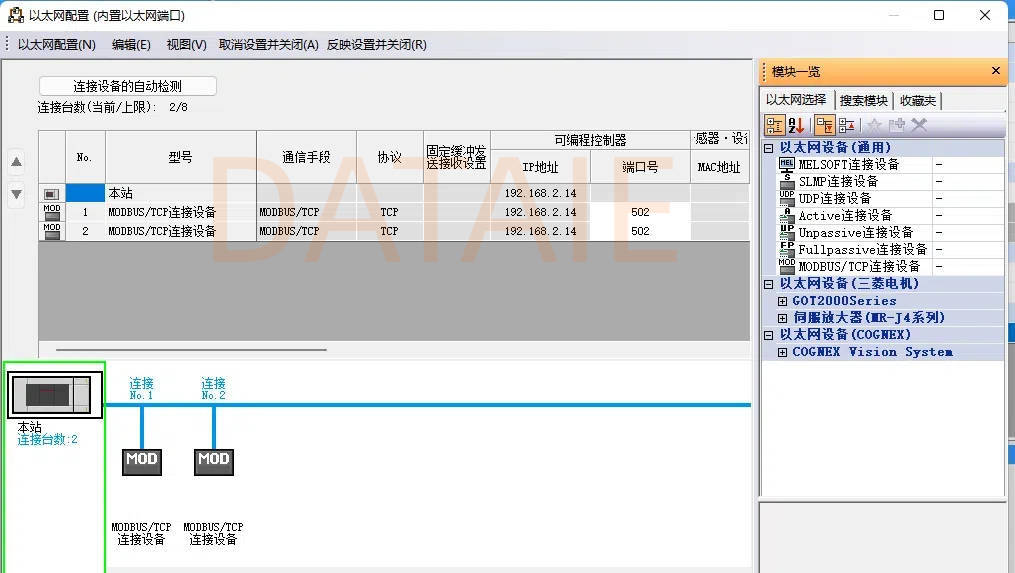Switch to the 以太网选择 tab

click(796, 100)
